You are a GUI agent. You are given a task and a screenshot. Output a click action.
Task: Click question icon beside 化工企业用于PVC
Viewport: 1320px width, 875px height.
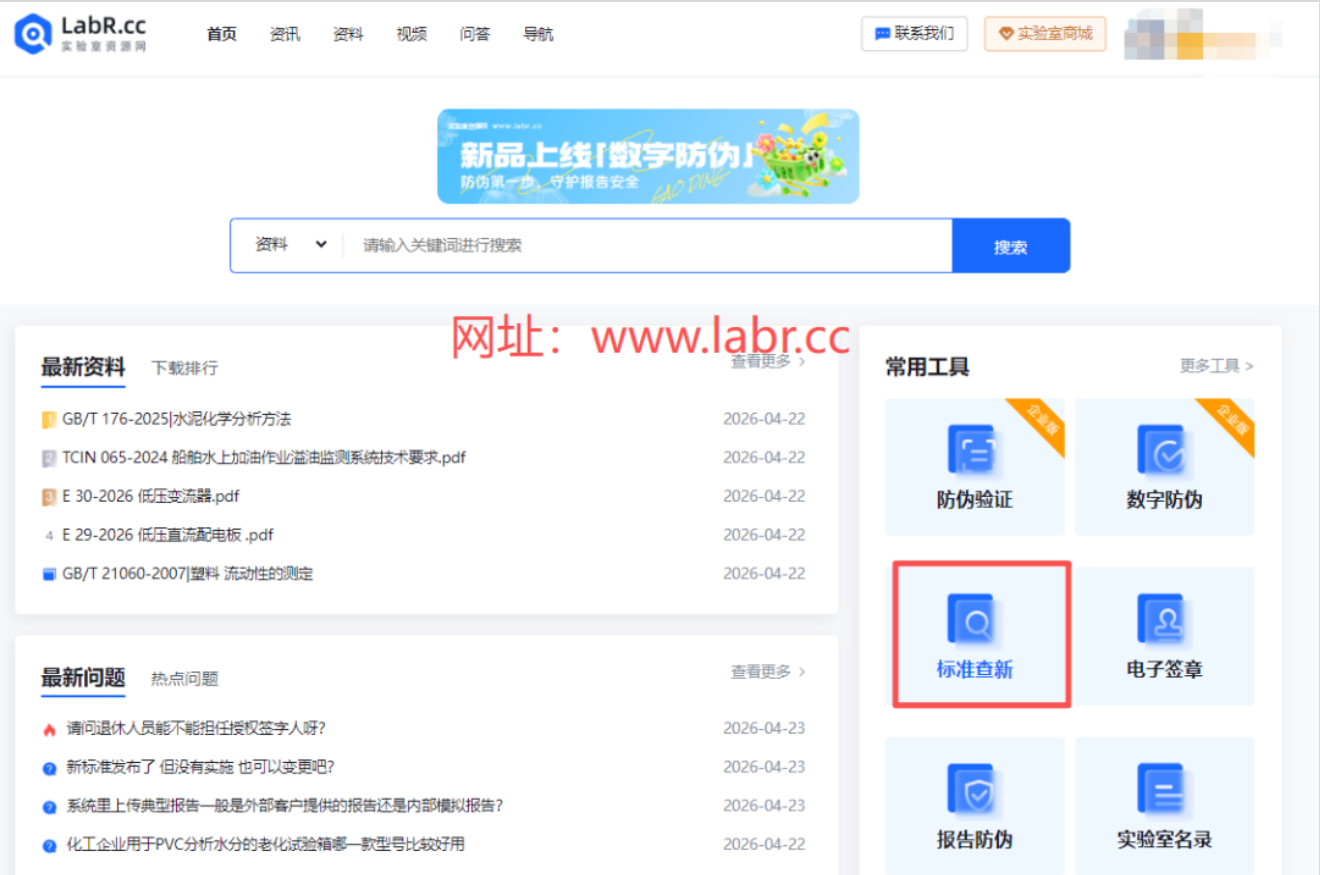pyautogui.click(x=49, y=846)
